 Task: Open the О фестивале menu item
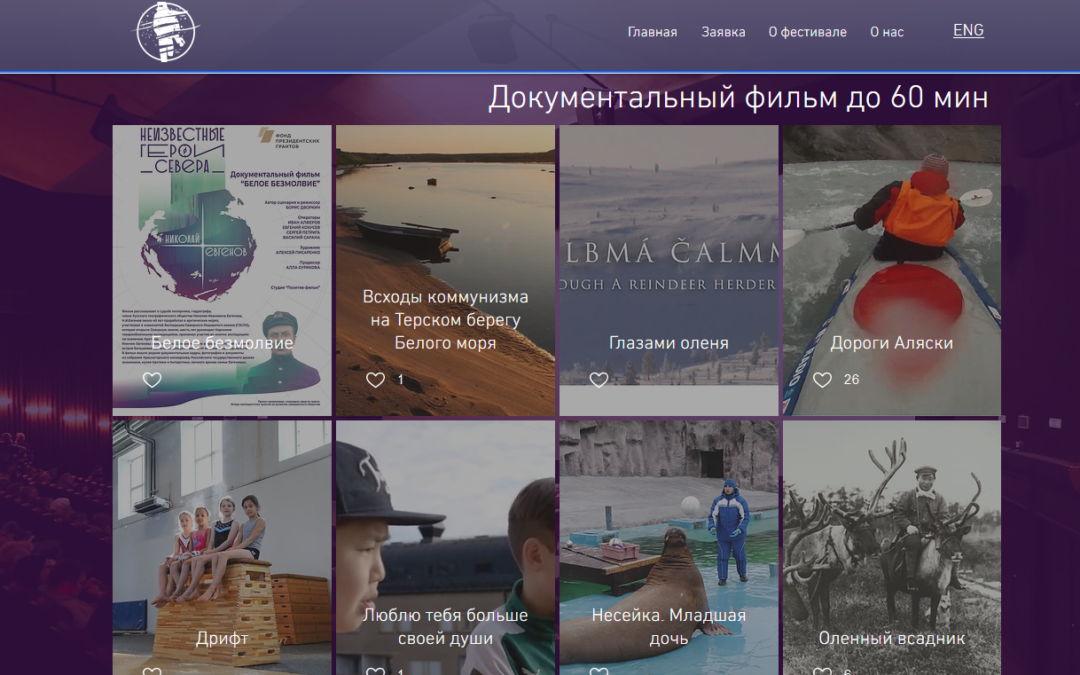[807, 32]
